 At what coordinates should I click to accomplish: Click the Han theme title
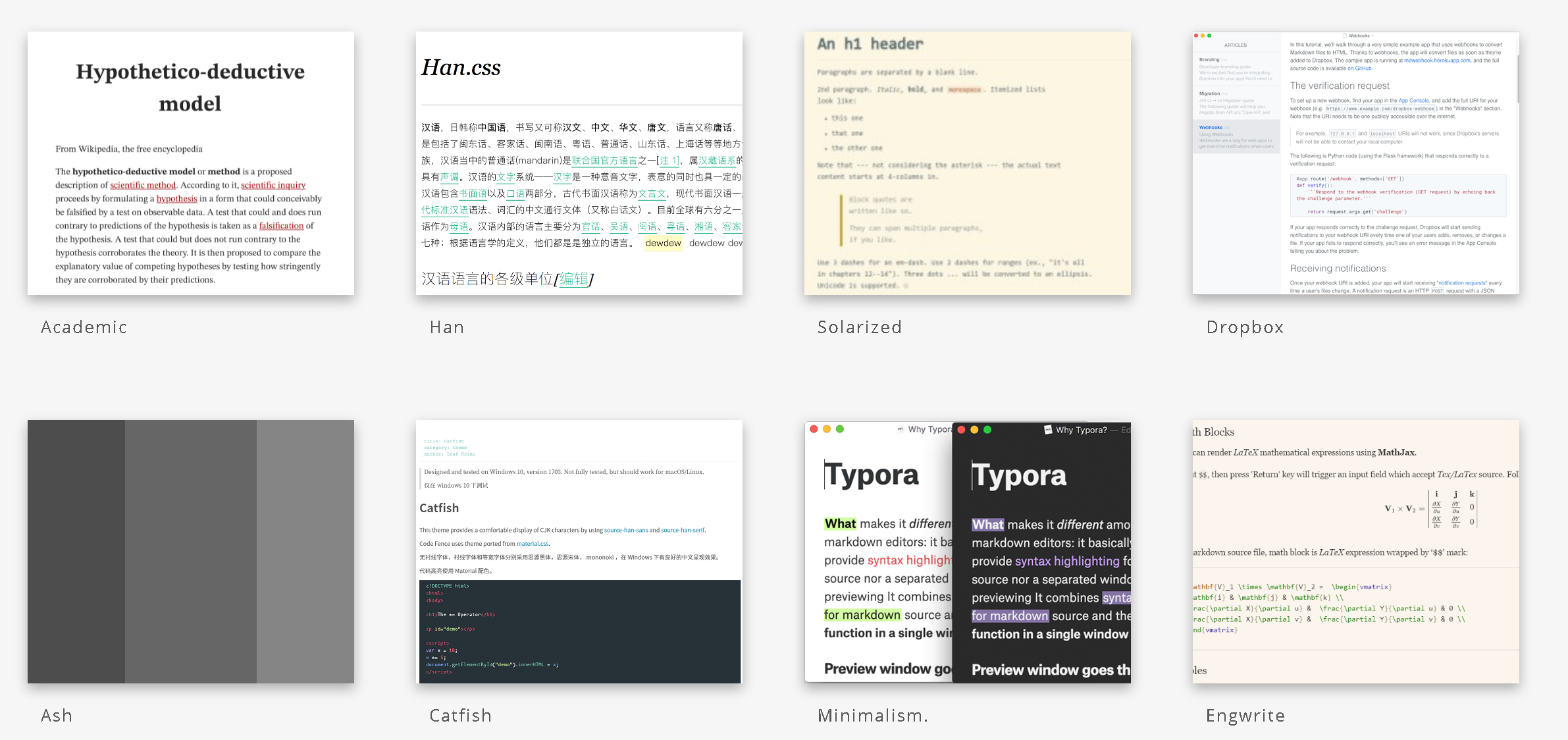(x=447, y=327)
